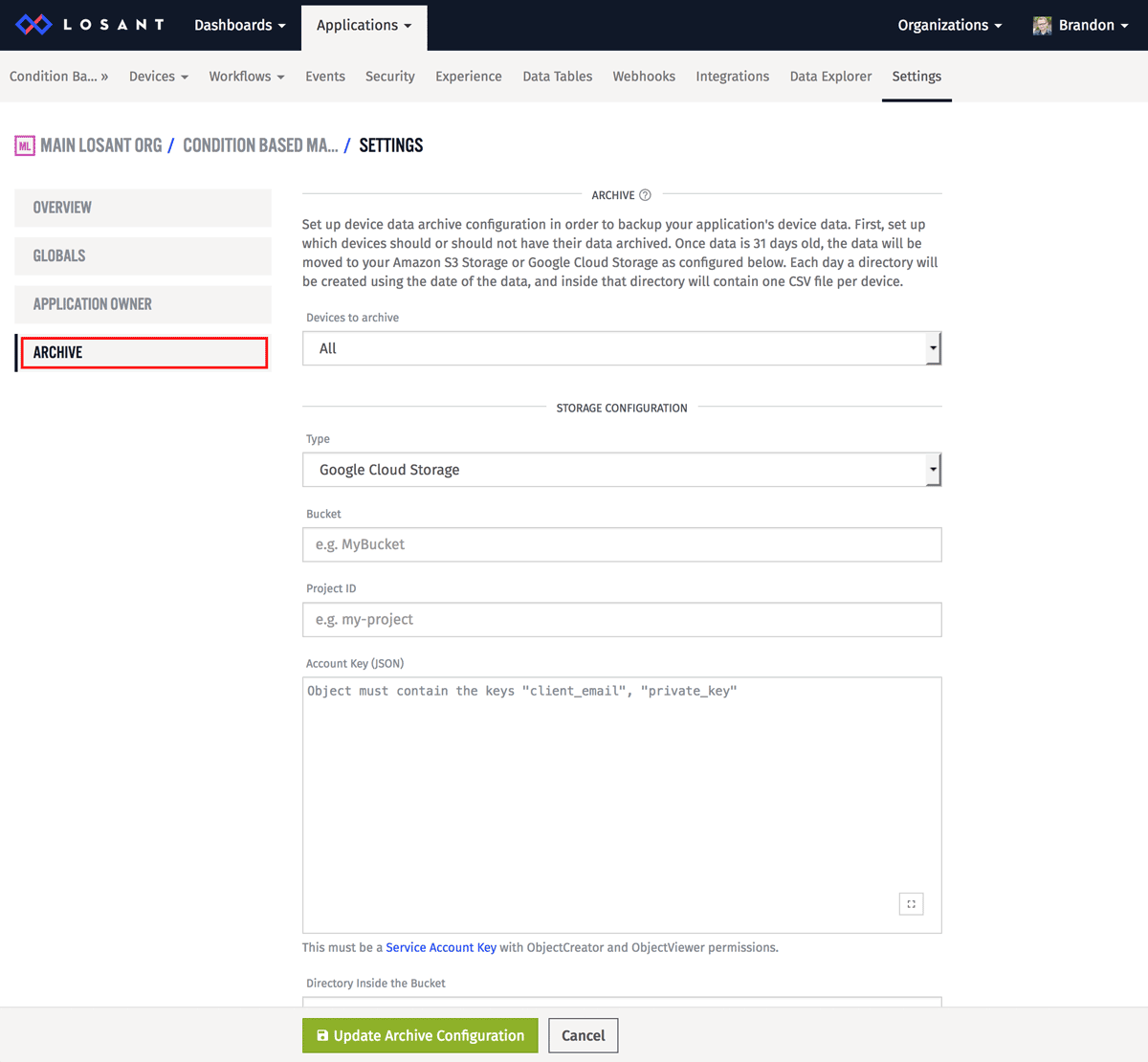Open the Data Tables tab
The height and width of the screenshot is (1062, 1148).
point(558,77)
